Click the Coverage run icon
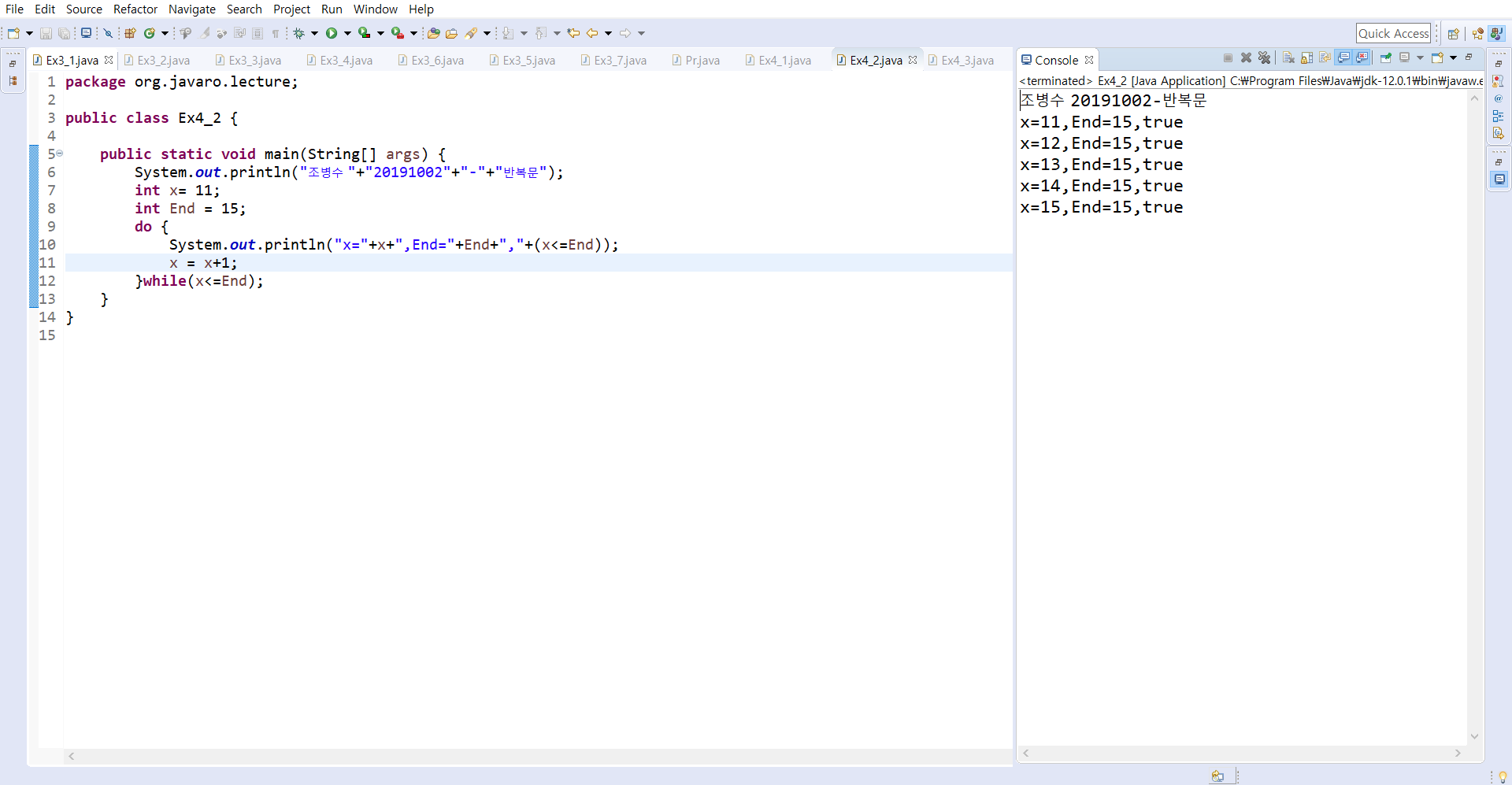Image resolution: width=1512 pixels, height=785 pixels. pyautogui.click(x=364, y=33)
